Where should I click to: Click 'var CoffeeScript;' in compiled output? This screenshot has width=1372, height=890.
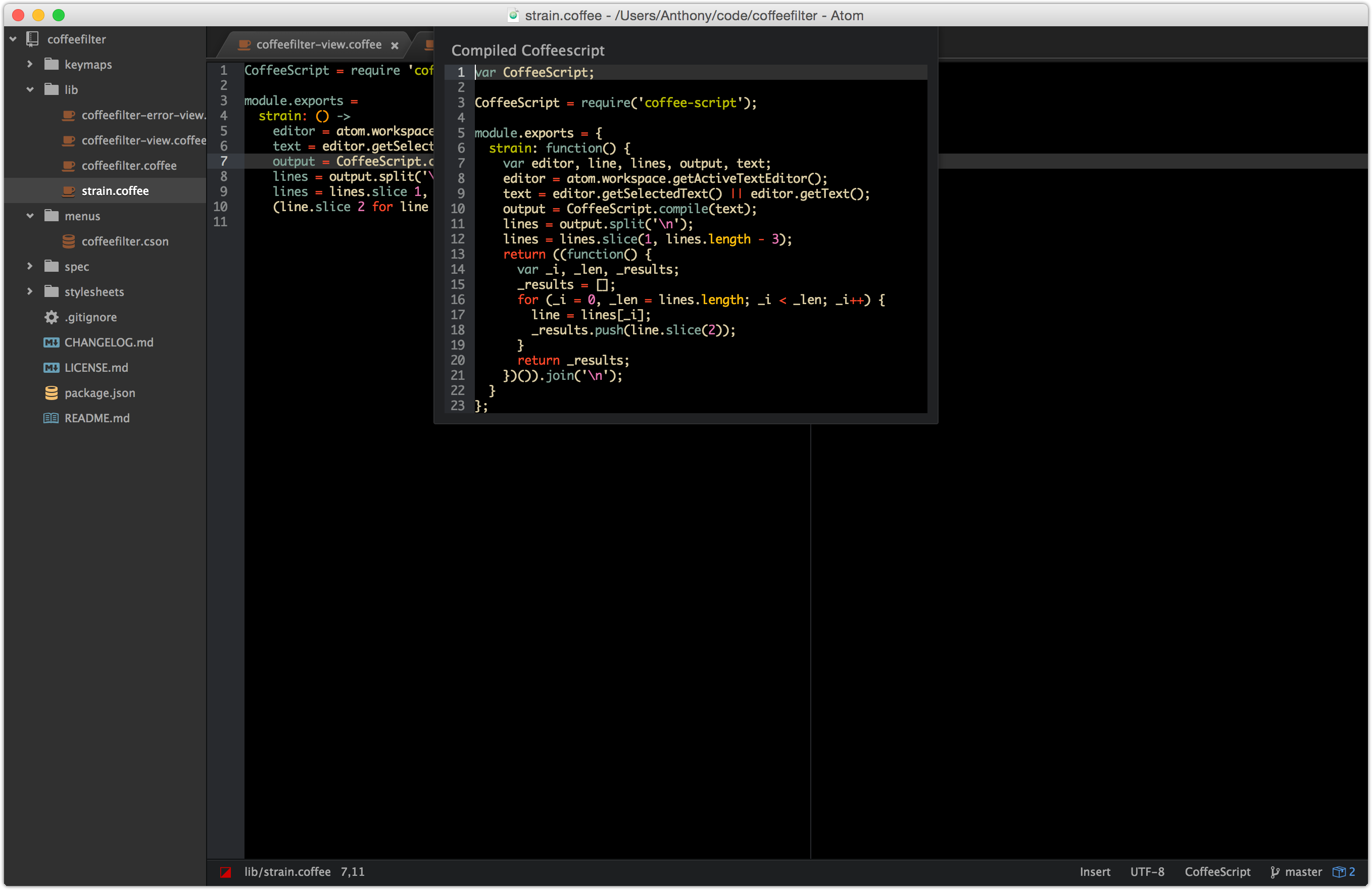[534, 72]
